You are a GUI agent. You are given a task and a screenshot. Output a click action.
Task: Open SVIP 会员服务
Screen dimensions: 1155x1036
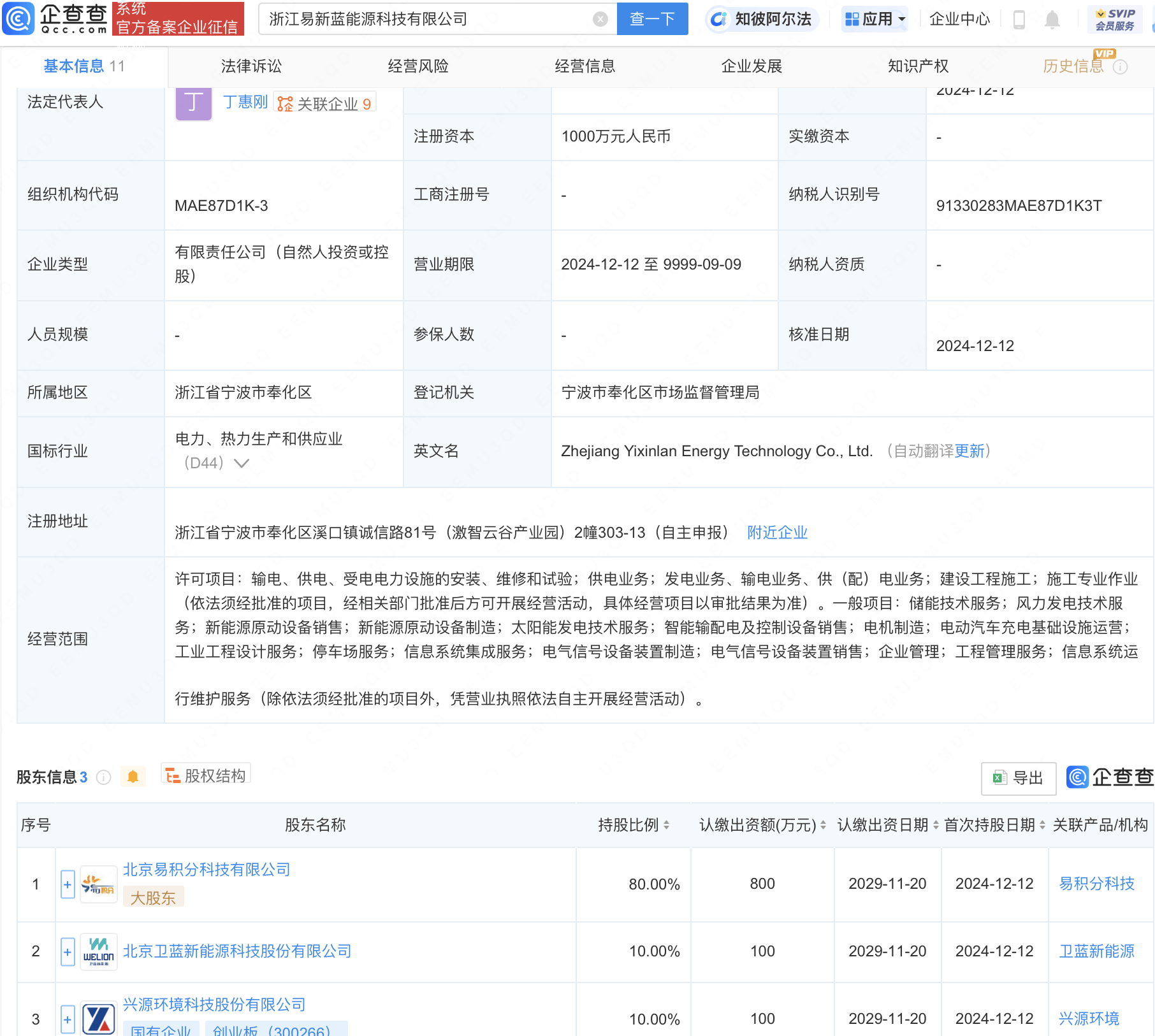tap(1115, 19)
